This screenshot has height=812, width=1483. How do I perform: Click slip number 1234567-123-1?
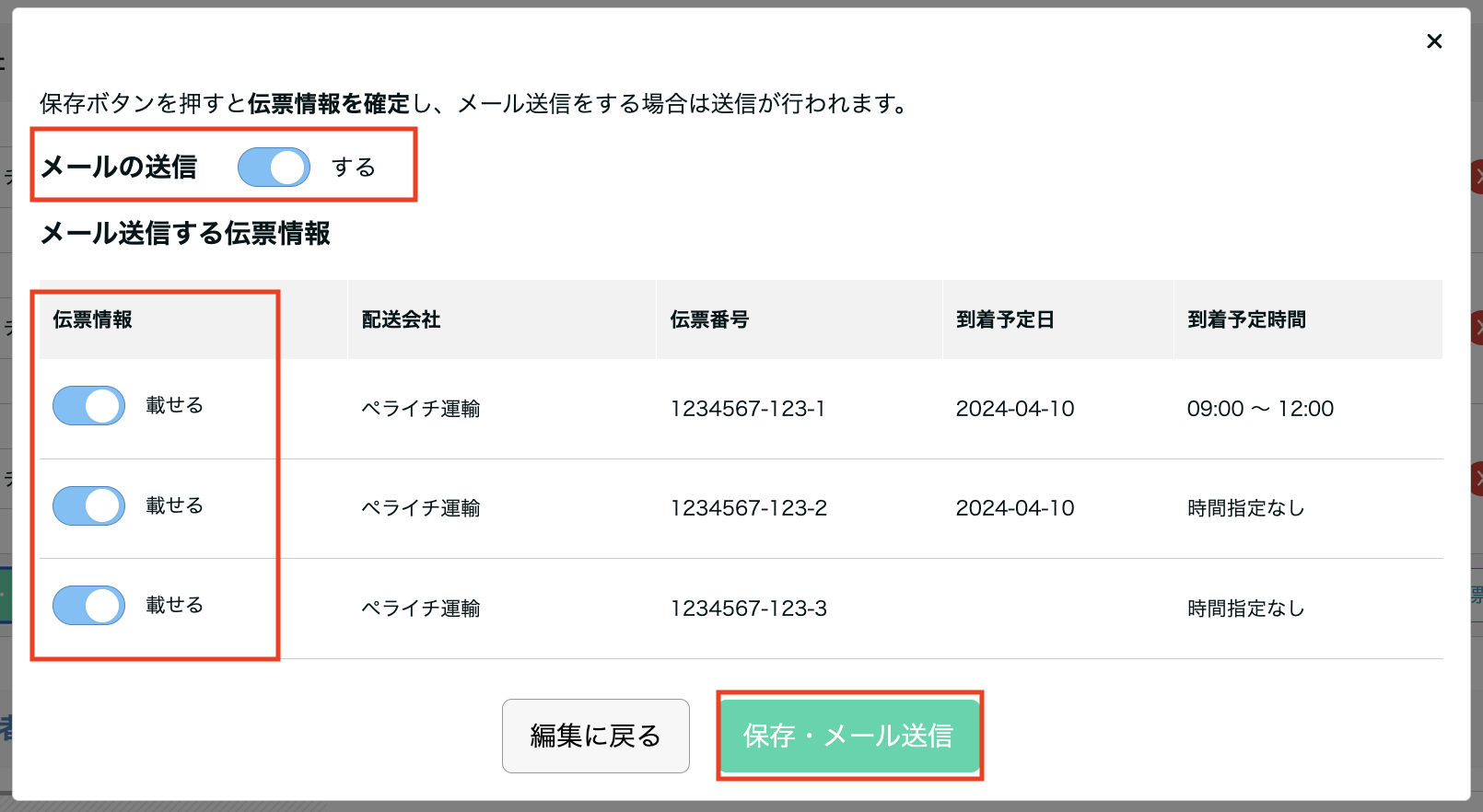(x=747, y=409)
